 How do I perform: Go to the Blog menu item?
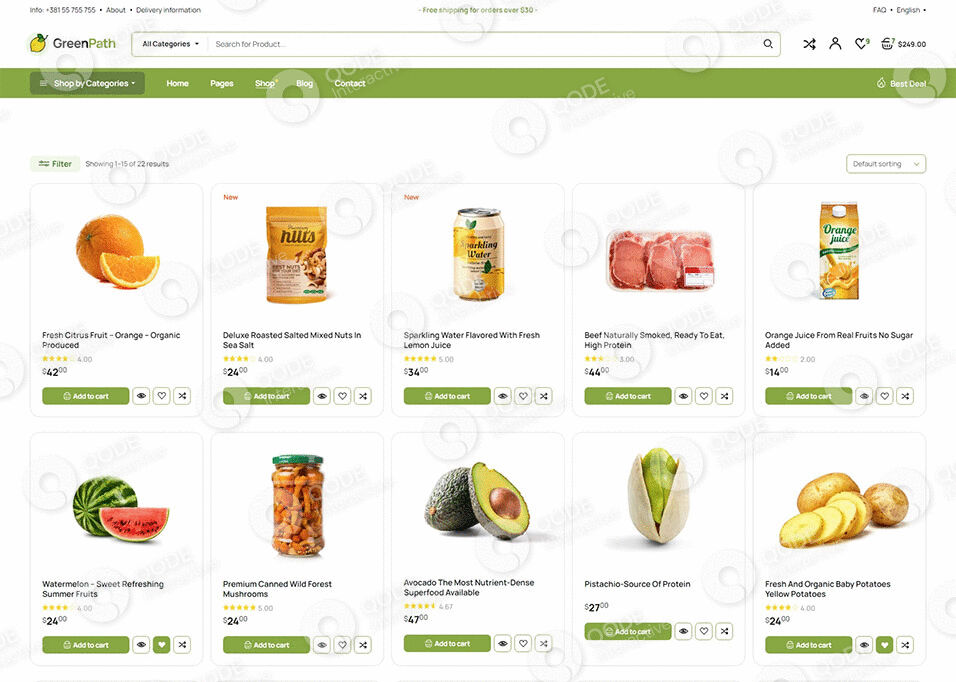(304, 83)
